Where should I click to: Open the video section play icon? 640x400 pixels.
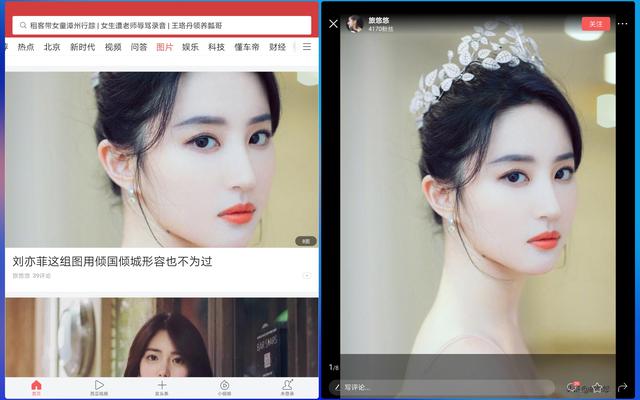(99, 386)
